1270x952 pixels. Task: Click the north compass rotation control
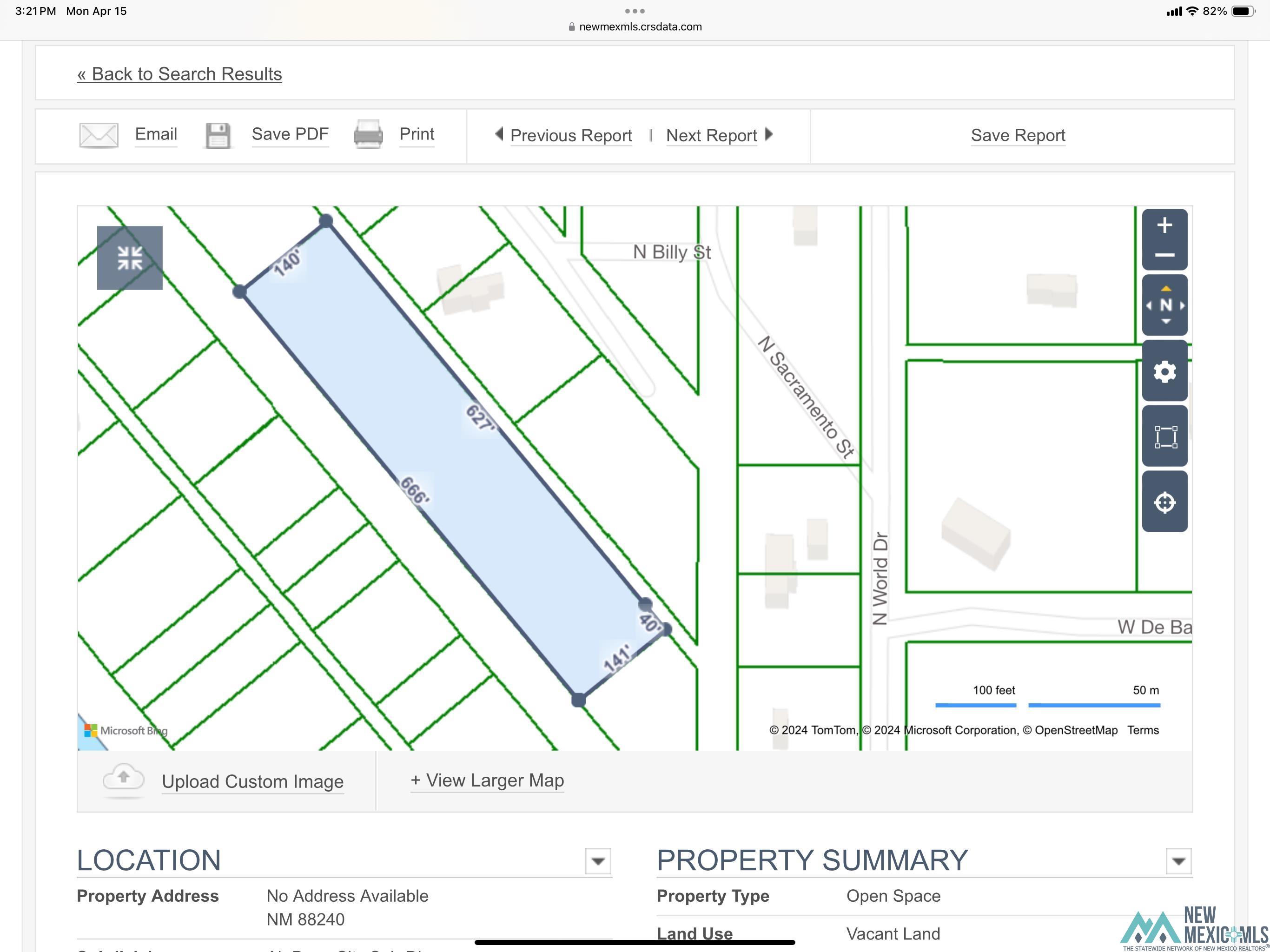coord(1164,305)
